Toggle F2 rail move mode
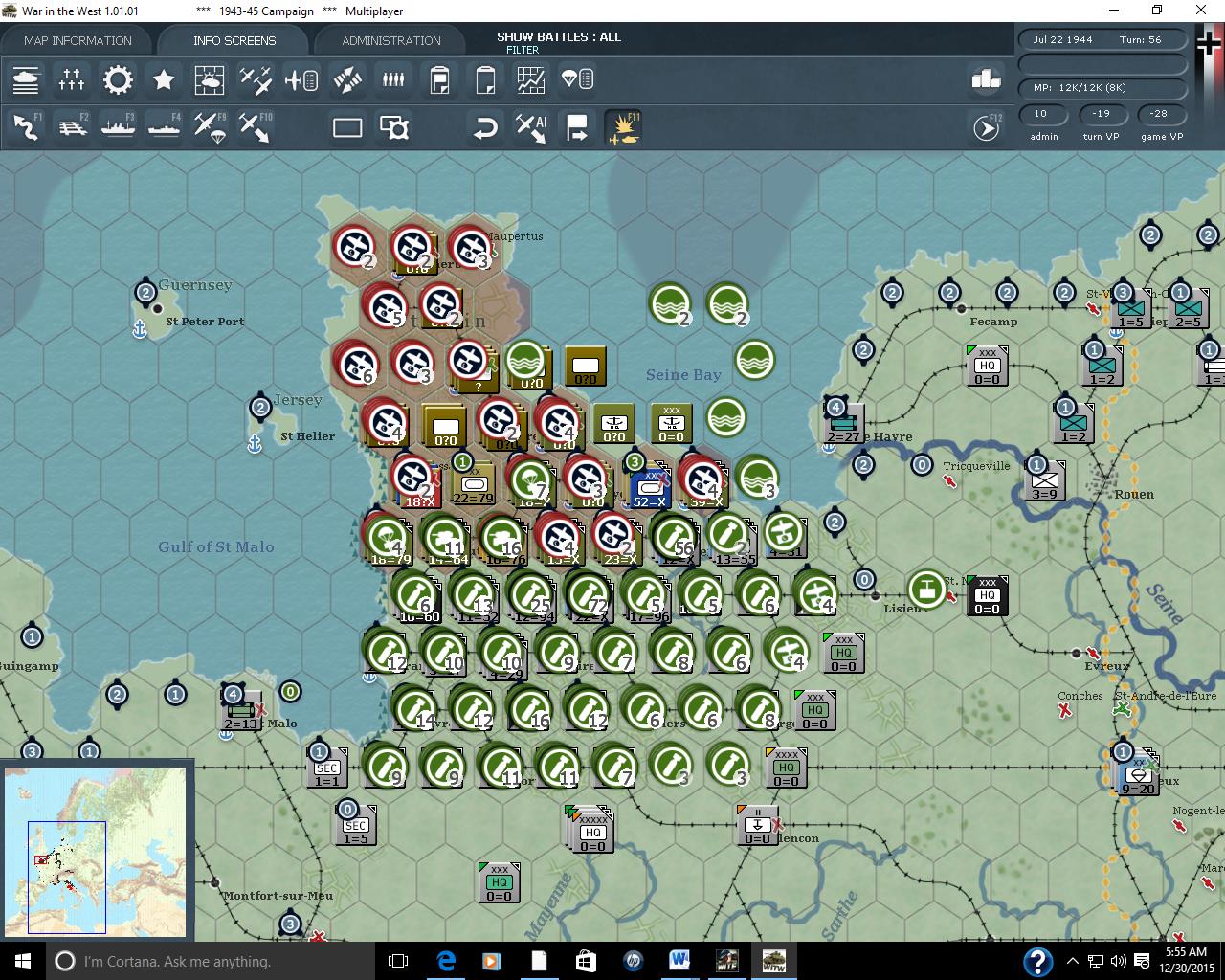The width and height of the screenshot is (1225, 980). [x=72, y=127]
